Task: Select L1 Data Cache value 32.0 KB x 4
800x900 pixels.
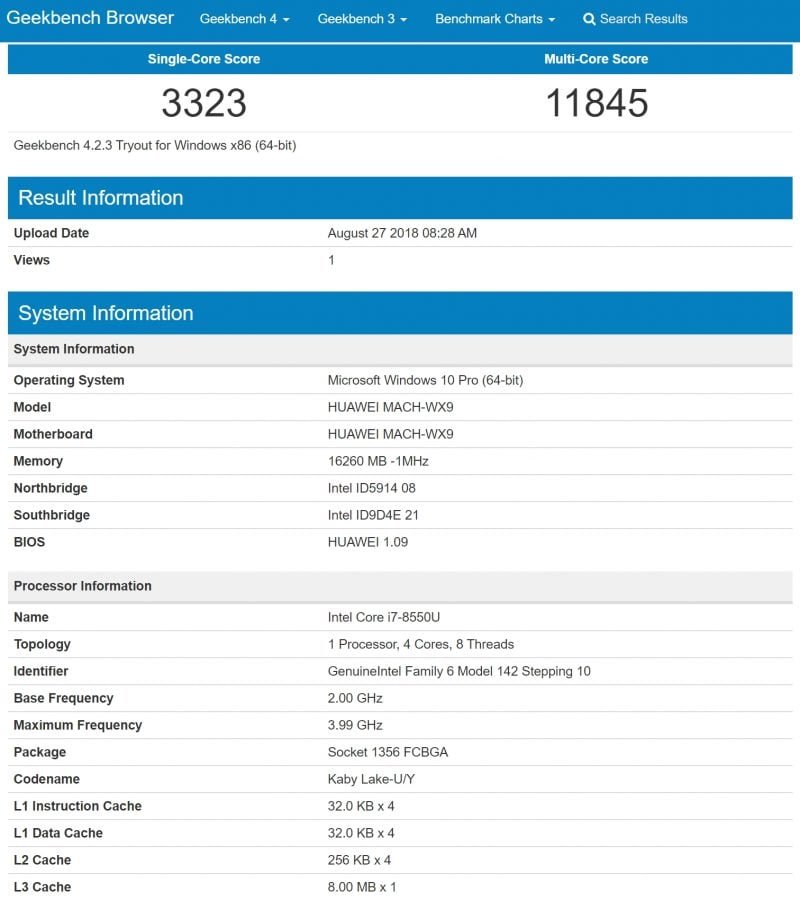Action: [x=361, y=833]
